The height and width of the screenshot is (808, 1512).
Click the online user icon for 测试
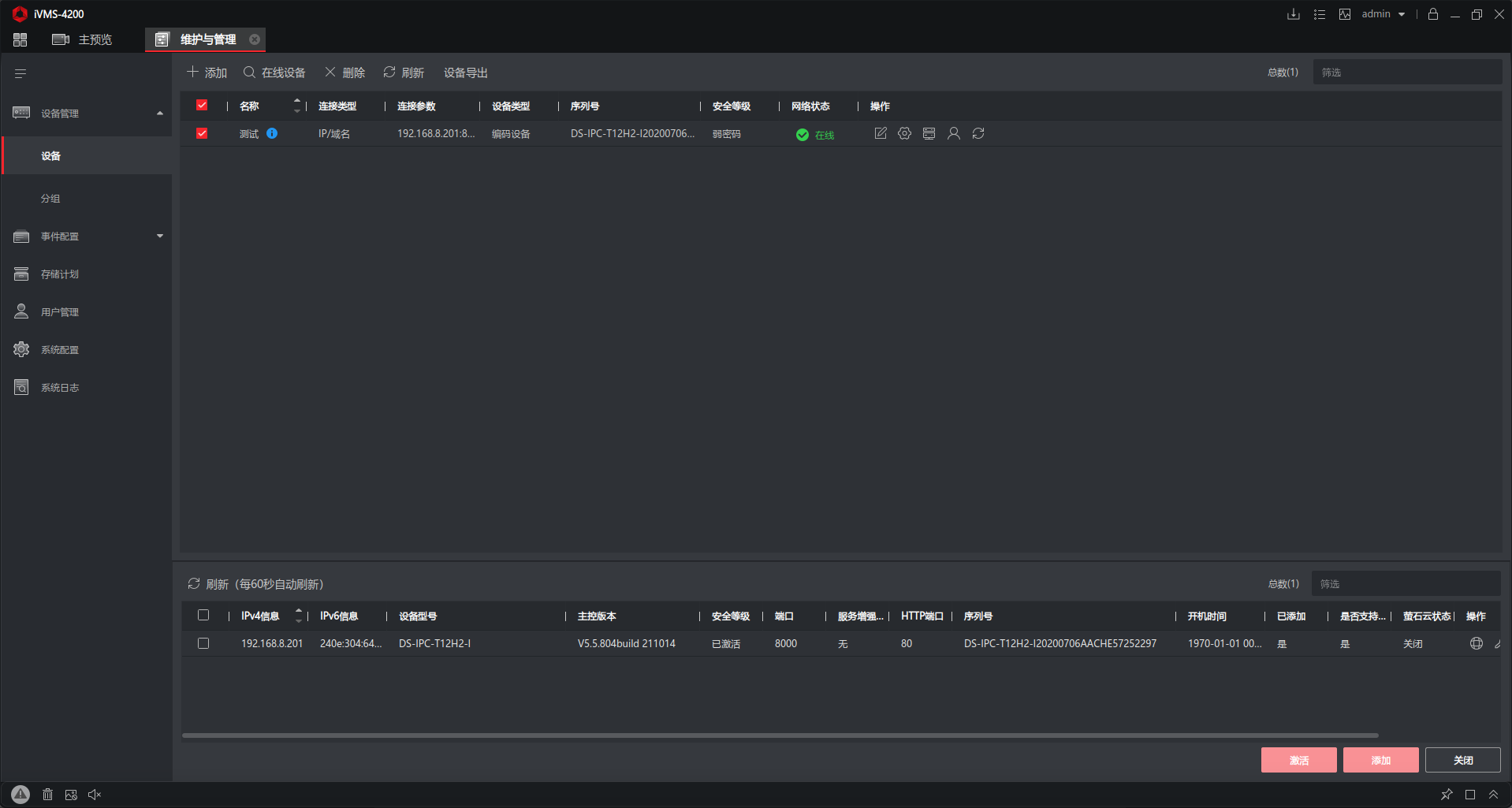click(954, 133)
